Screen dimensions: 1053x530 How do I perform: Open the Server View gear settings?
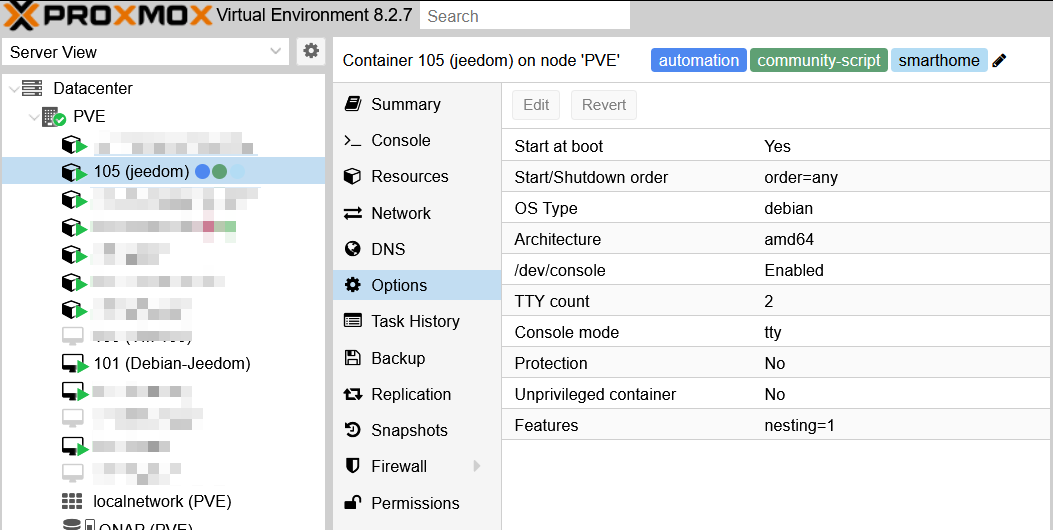point(311,51)
